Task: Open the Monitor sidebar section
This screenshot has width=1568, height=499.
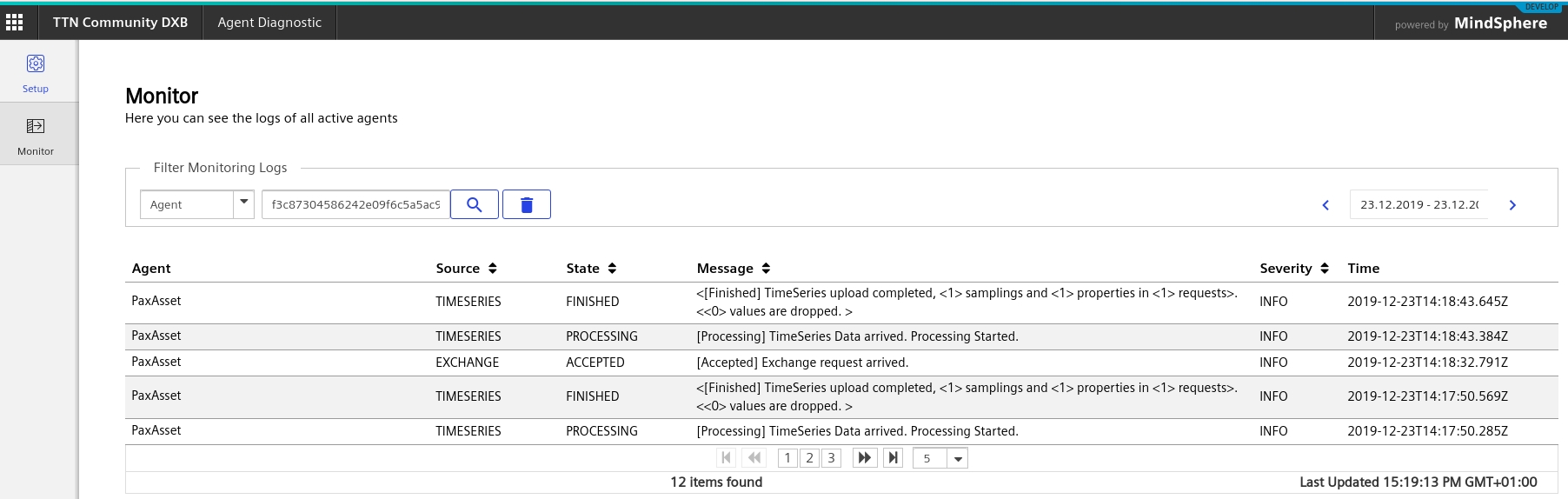Action: click(x=36, y=135)
